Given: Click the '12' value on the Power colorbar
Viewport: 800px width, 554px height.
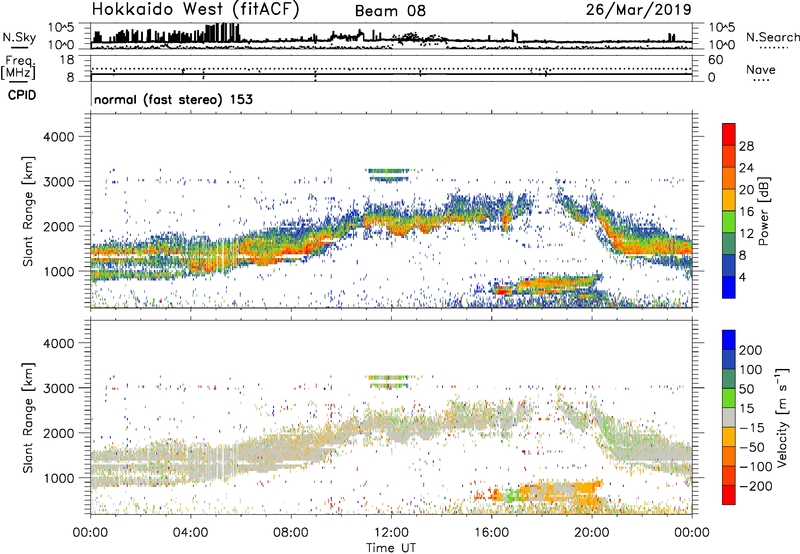Looking at the screenshot, I should point(746,234).
